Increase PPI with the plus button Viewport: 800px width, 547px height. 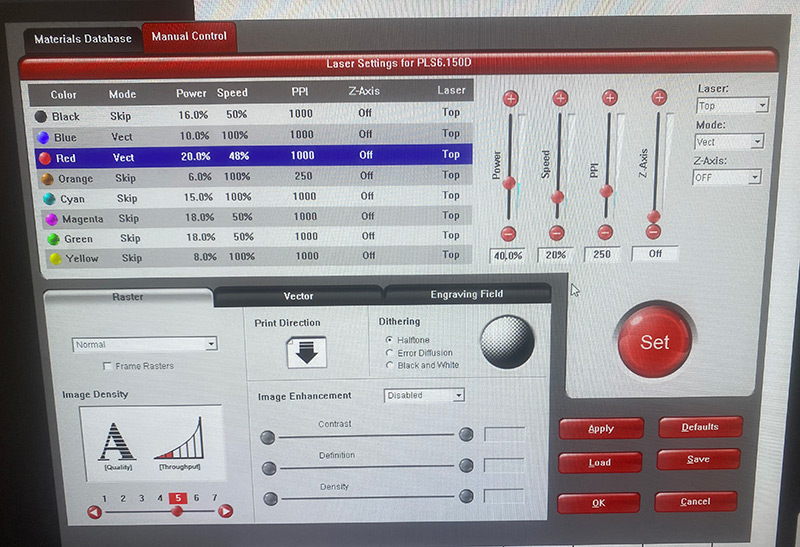click(x=610, y=97)
